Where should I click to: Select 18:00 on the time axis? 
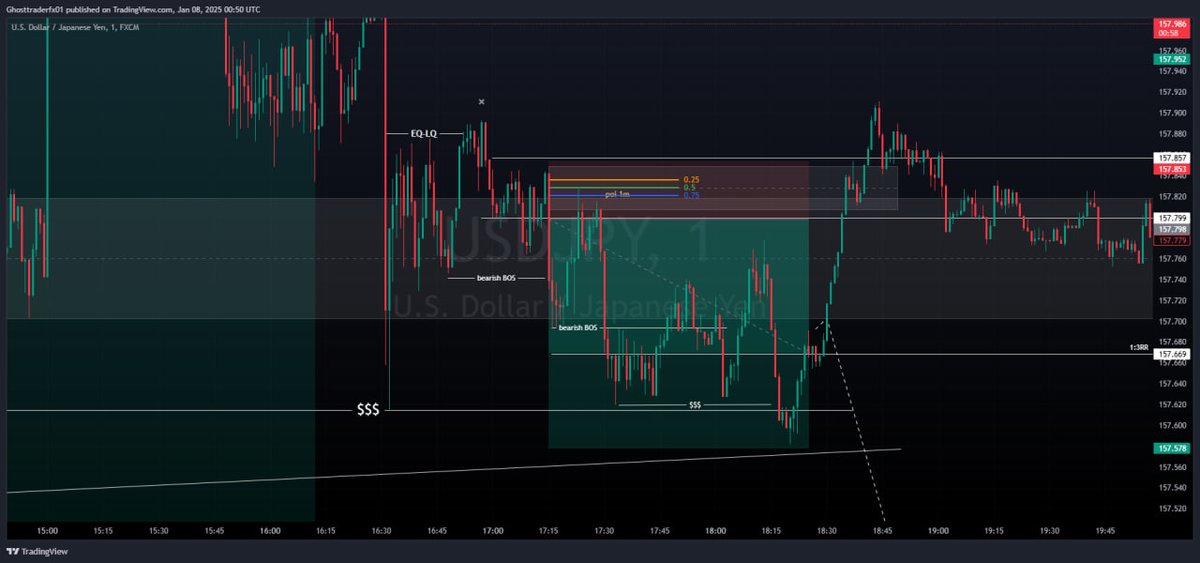coord(716,531)
